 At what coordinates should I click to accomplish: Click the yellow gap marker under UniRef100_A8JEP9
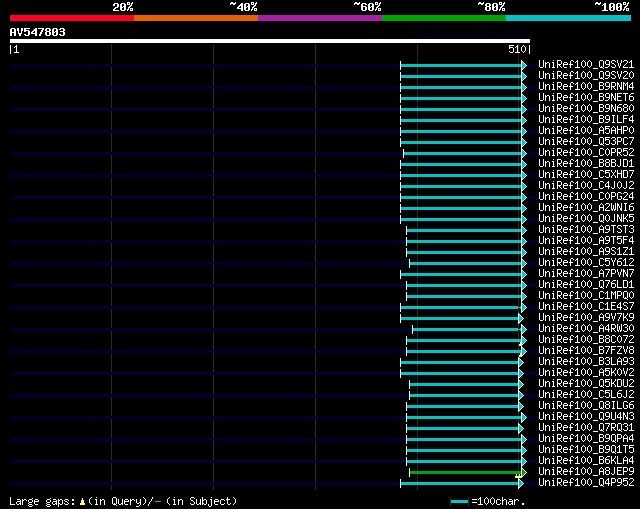click(518, 476)
